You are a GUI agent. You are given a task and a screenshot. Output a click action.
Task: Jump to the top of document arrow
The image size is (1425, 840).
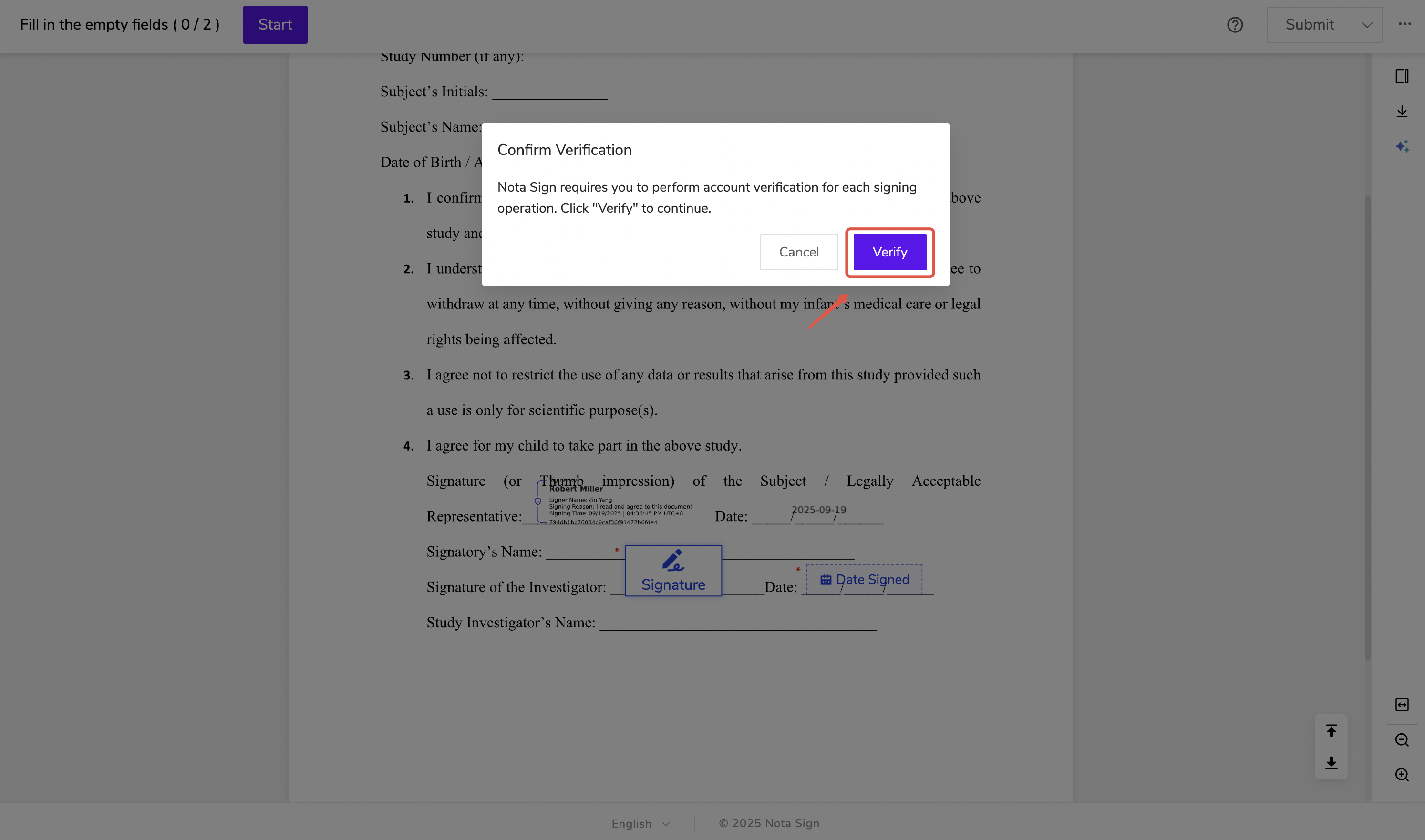(x=1331, y=731)
